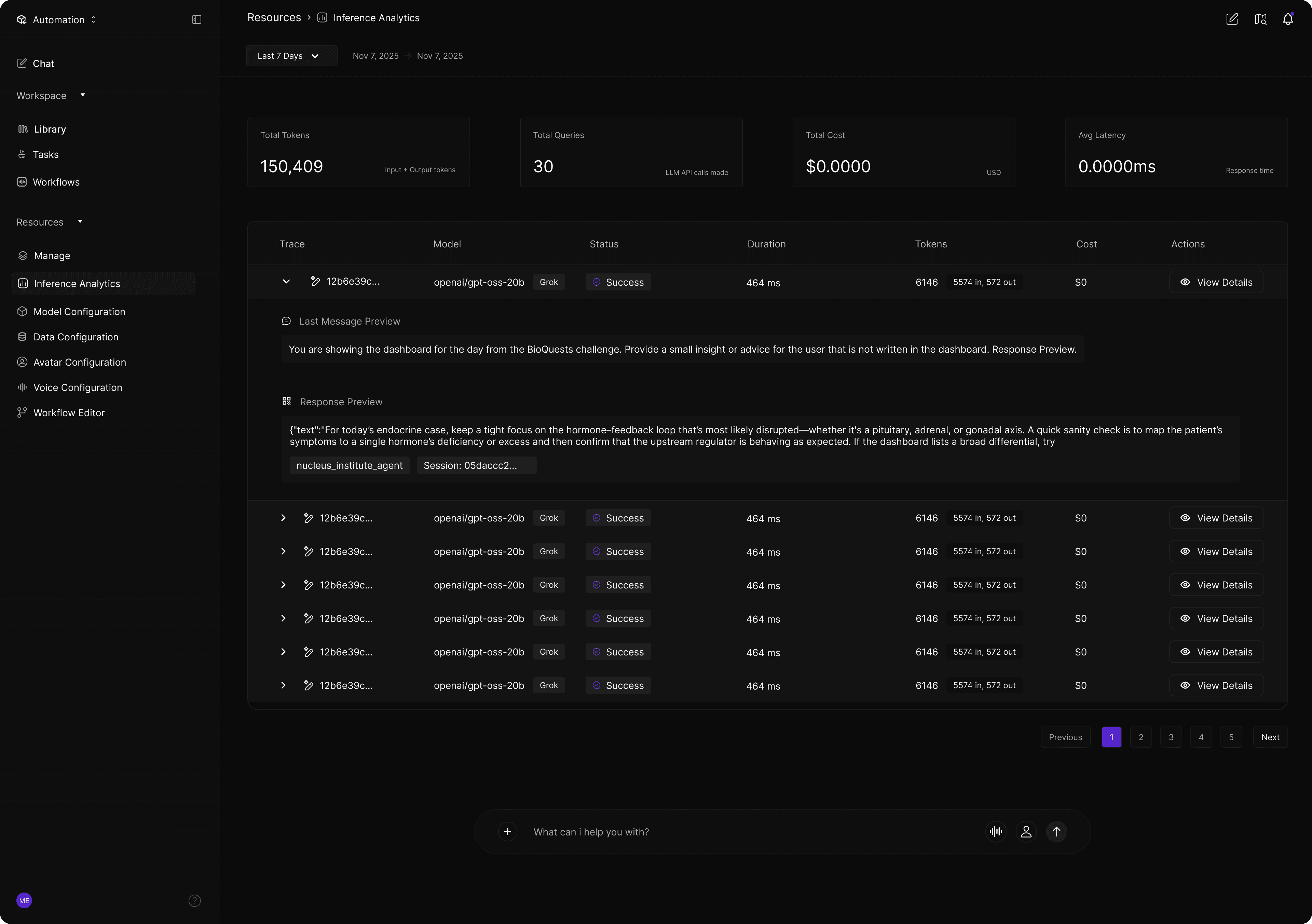The image size is (1312, 924).
Task: Click the plus attachment icon in chat bar
Action: coord(507,831)
